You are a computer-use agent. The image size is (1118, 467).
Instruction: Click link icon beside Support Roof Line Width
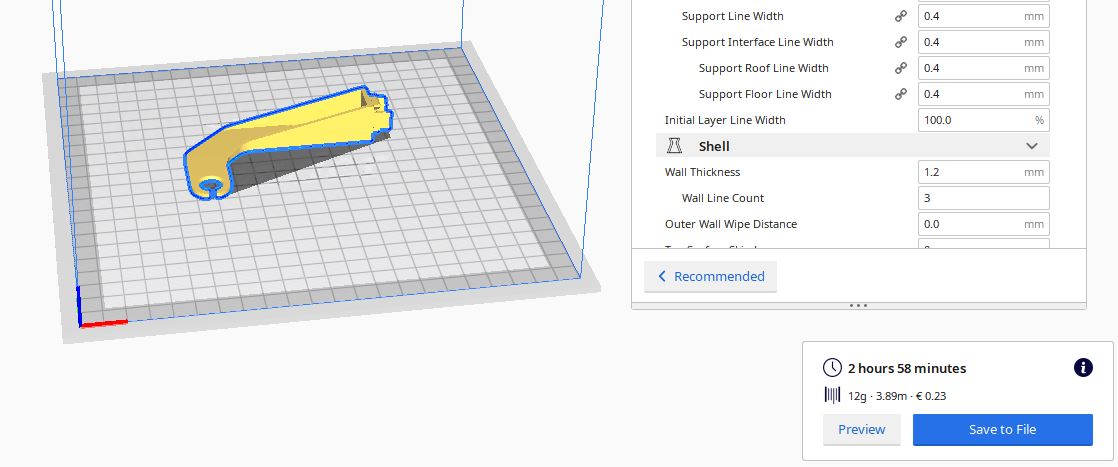click(901, 68)
